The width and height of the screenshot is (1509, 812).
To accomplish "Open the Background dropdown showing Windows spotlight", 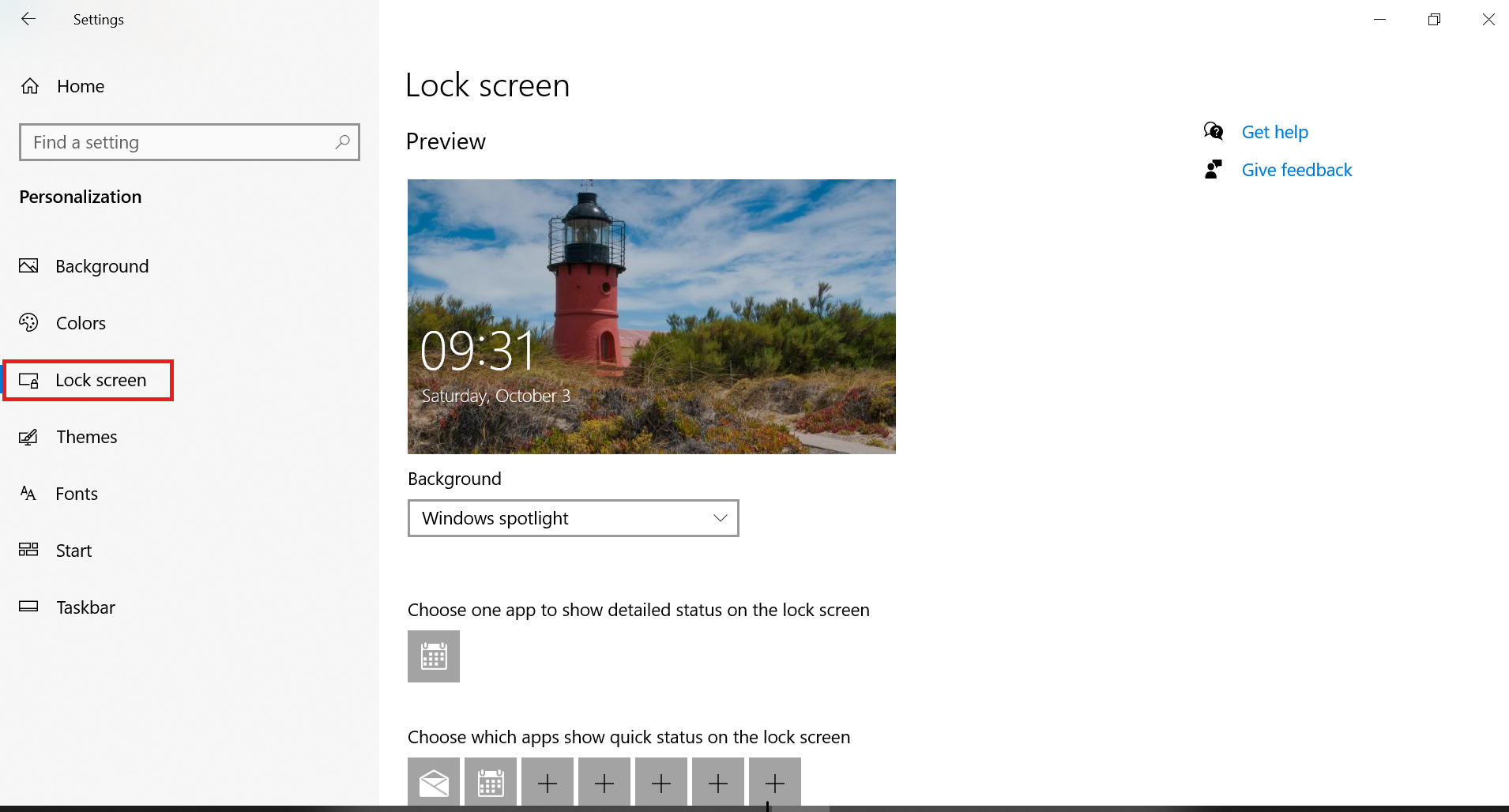I will [572, 518].
